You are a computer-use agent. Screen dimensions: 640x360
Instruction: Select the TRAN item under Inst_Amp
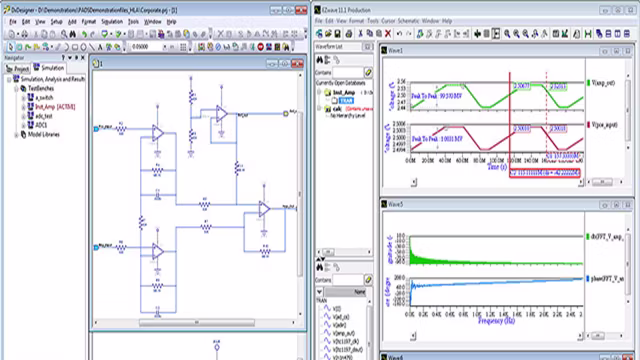tap(346, 101)
